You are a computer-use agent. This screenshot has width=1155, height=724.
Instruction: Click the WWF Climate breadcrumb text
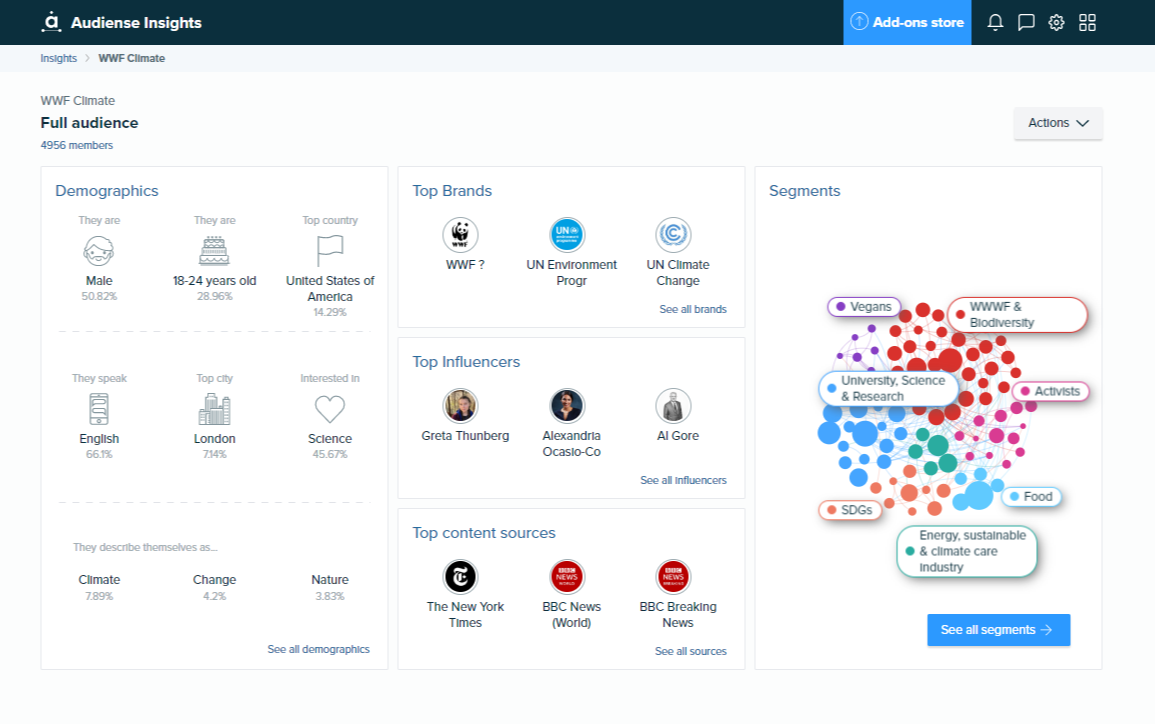coord(132,58)
